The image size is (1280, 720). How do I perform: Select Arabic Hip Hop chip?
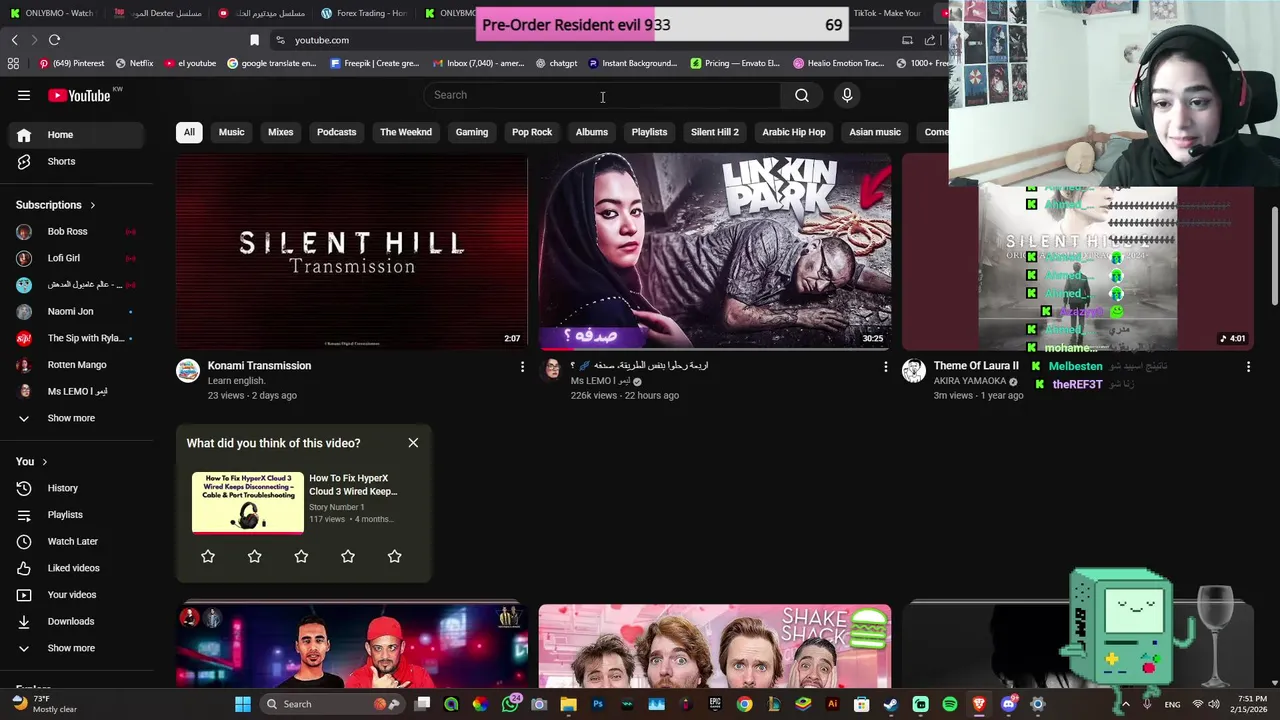pyautogui.click(x=794, y=132)
